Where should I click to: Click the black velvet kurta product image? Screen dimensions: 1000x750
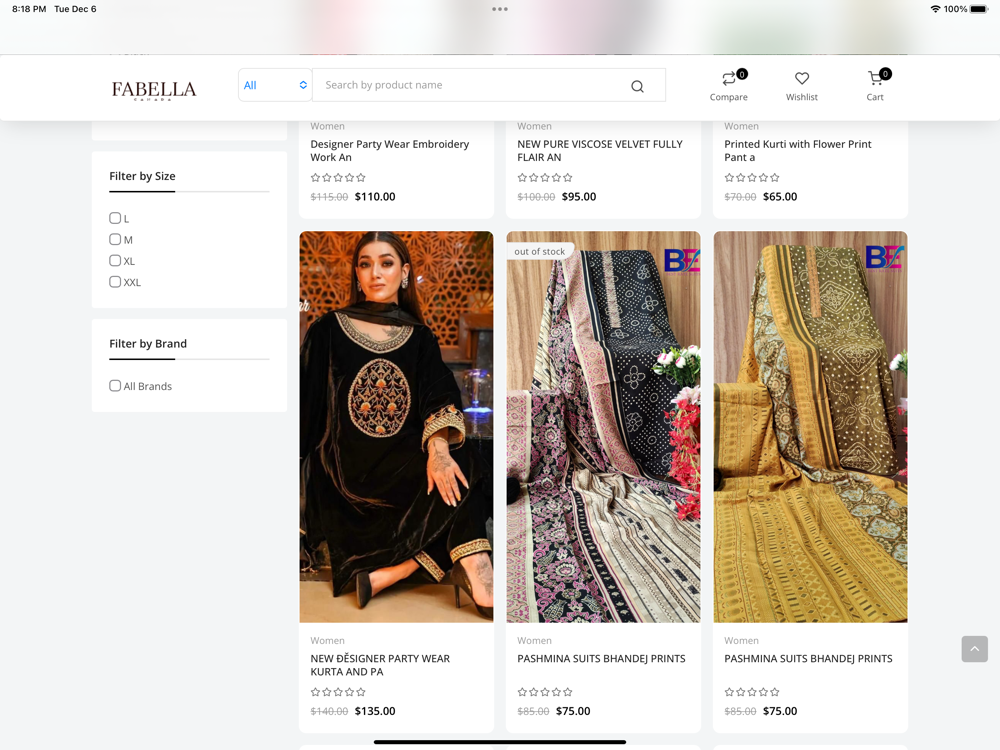click(x=396, y=427)
